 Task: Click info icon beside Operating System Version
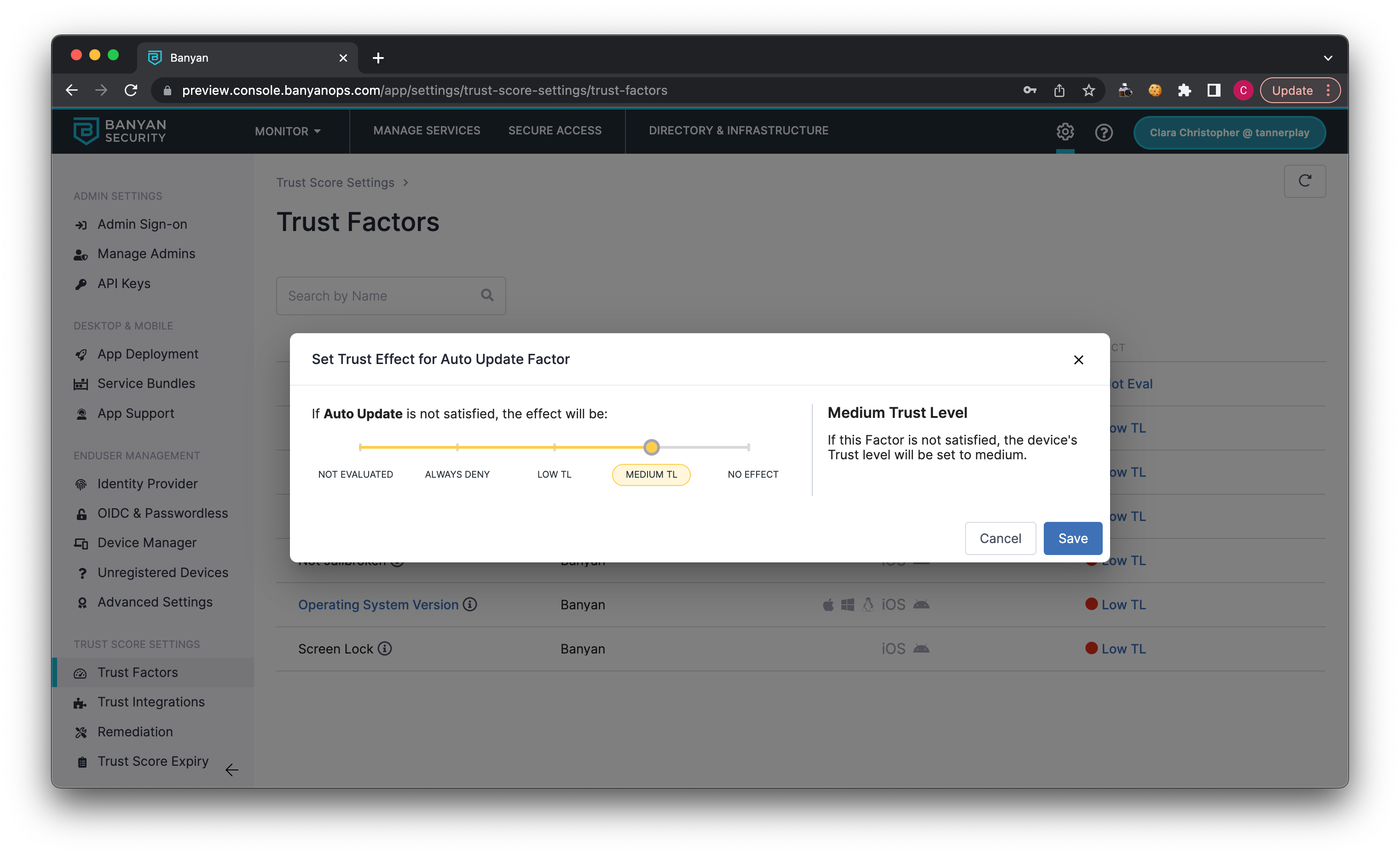point(470,604)
